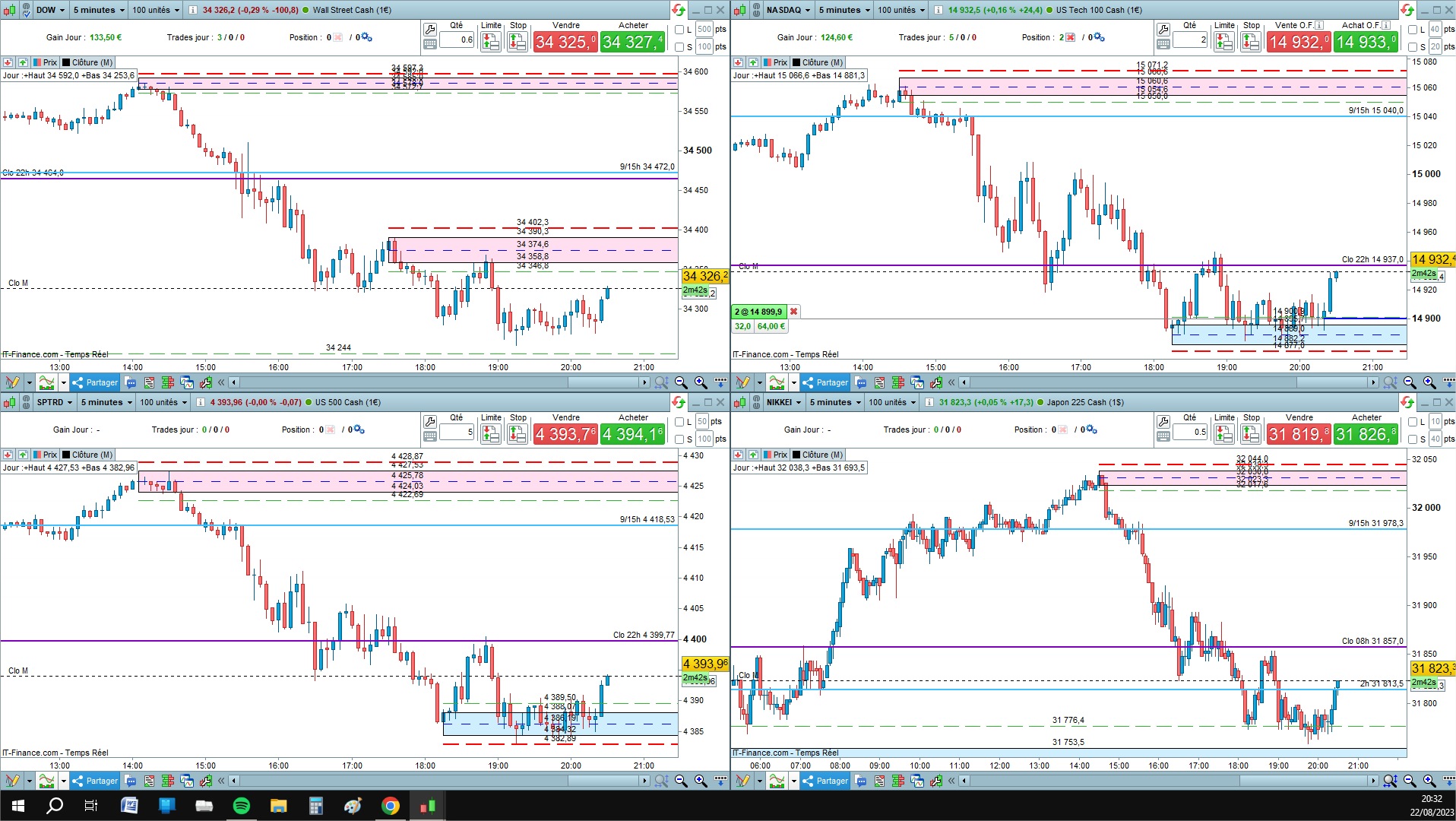Zoom in on the DOW chart
The image size is (1456, 821).
coord(701,382)
